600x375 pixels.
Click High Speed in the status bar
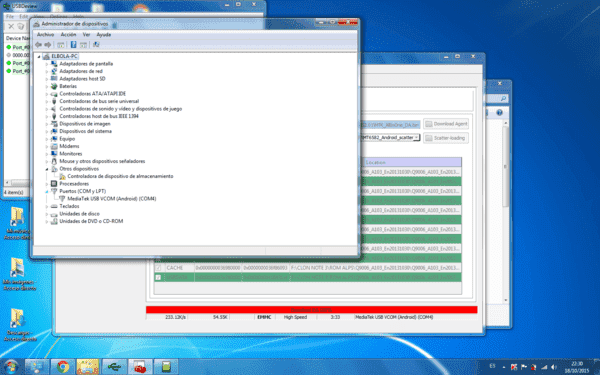tap(295, 317)
